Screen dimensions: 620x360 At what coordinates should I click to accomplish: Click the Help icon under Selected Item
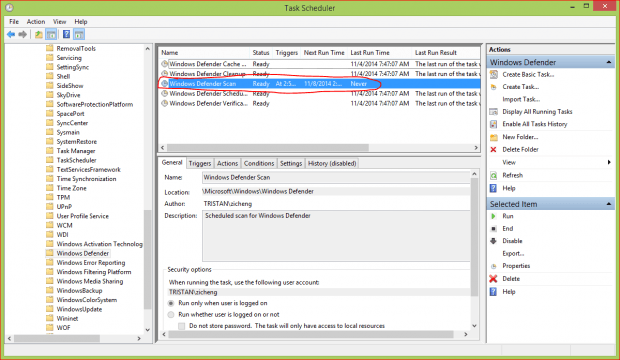pyautogui.click(x=493, y=292)
